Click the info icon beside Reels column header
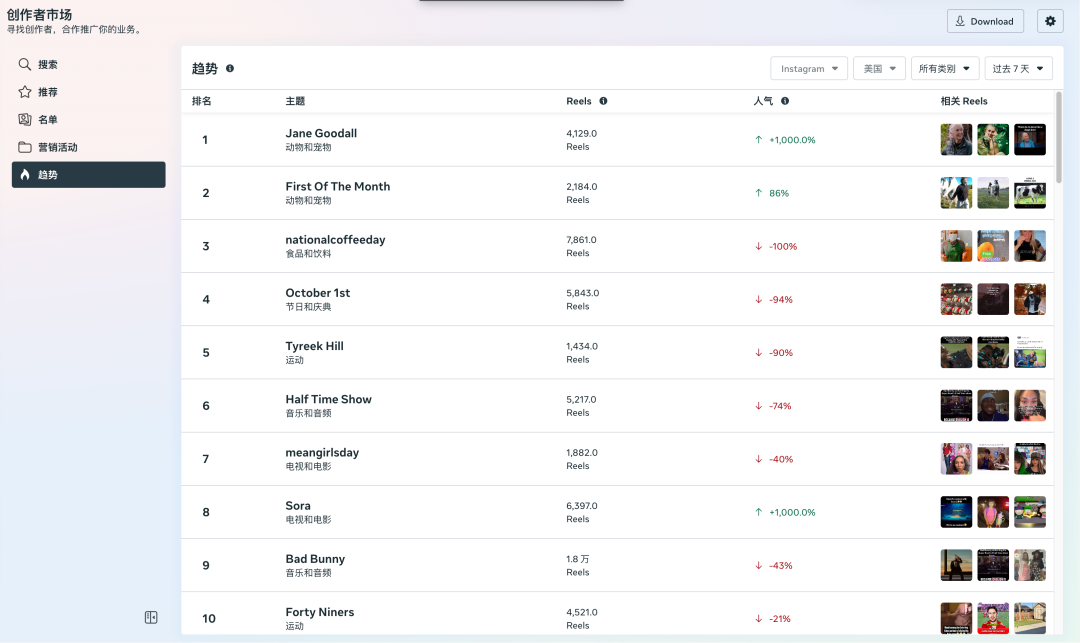The width and height of the screenshot is (1080, 643). pos(603,101)
